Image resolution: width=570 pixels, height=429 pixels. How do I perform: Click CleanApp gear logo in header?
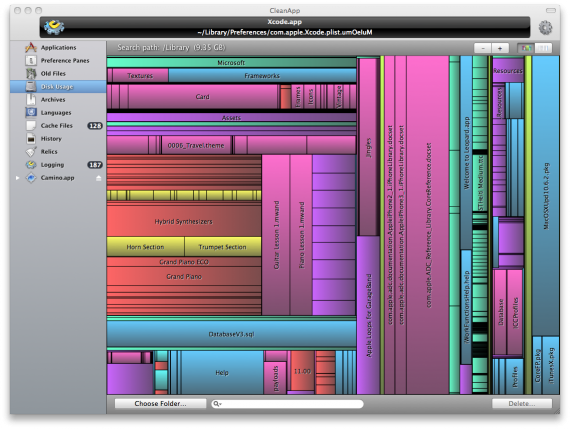(54, 27)
